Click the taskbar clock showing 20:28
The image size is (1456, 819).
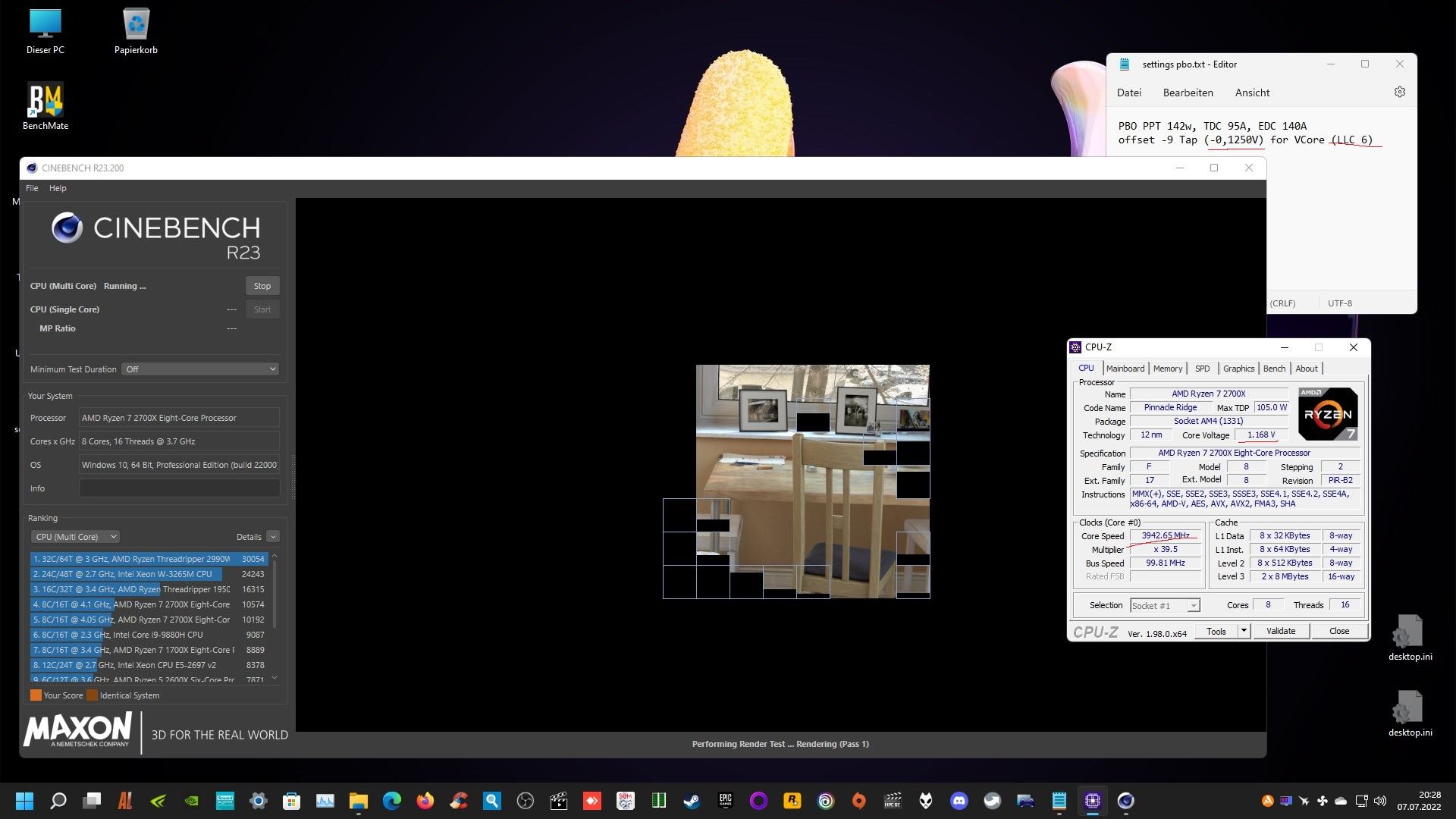pyautogui.click(x=1419, y=801)
